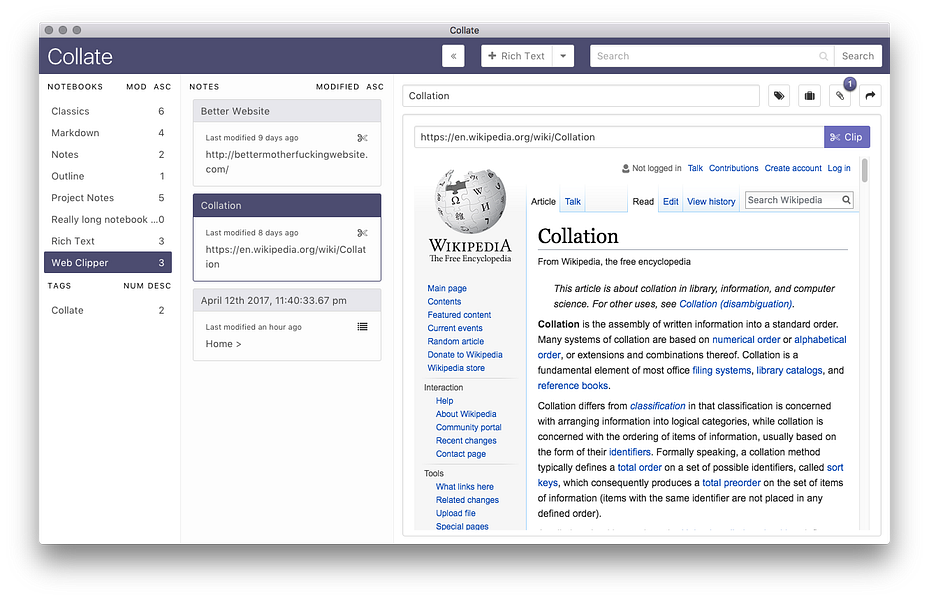
Task: Open the Better Website note
Action: click(x=287, y=143)
